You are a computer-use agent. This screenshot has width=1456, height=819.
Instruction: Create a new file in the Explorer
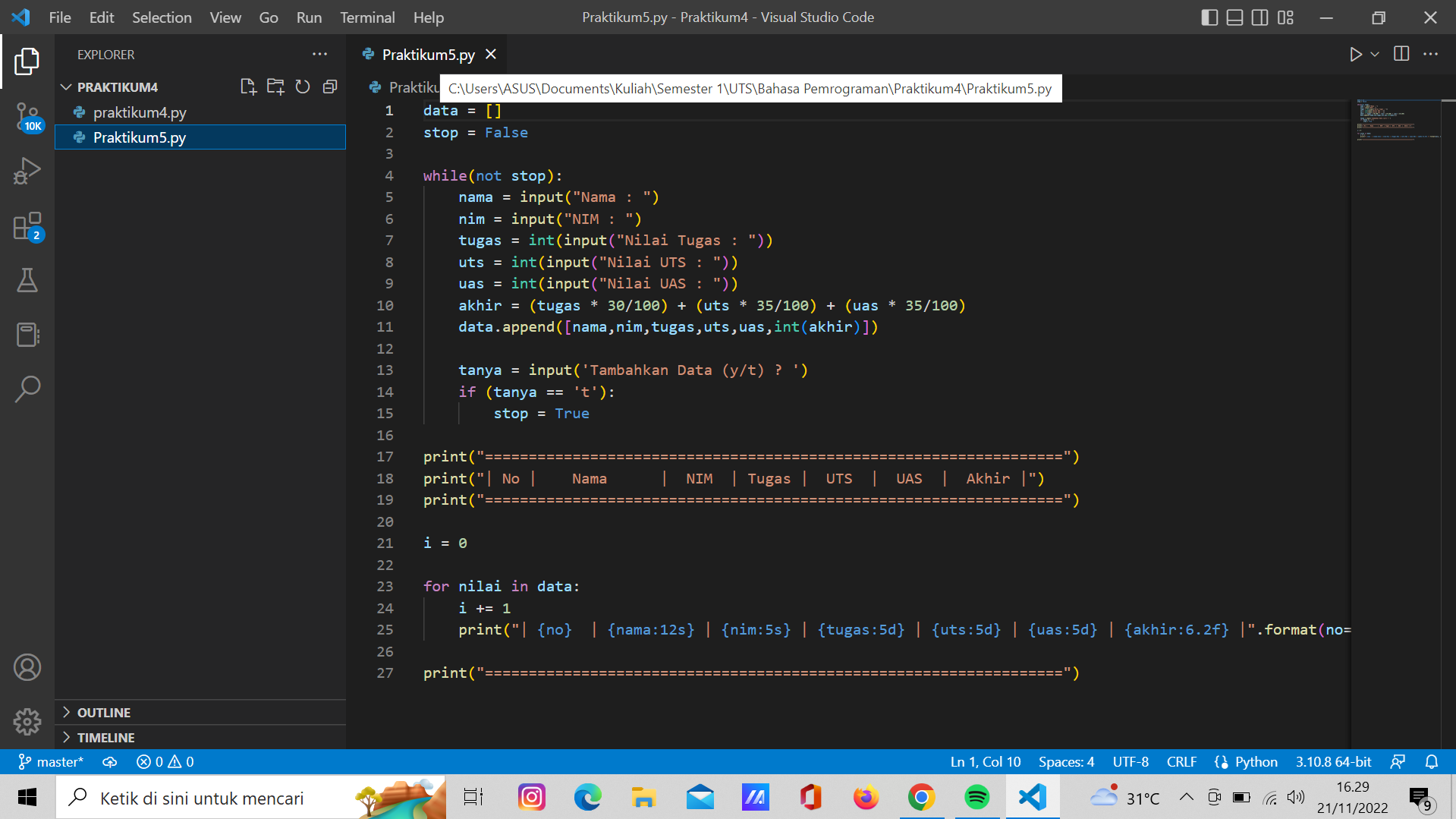point(248,87)
